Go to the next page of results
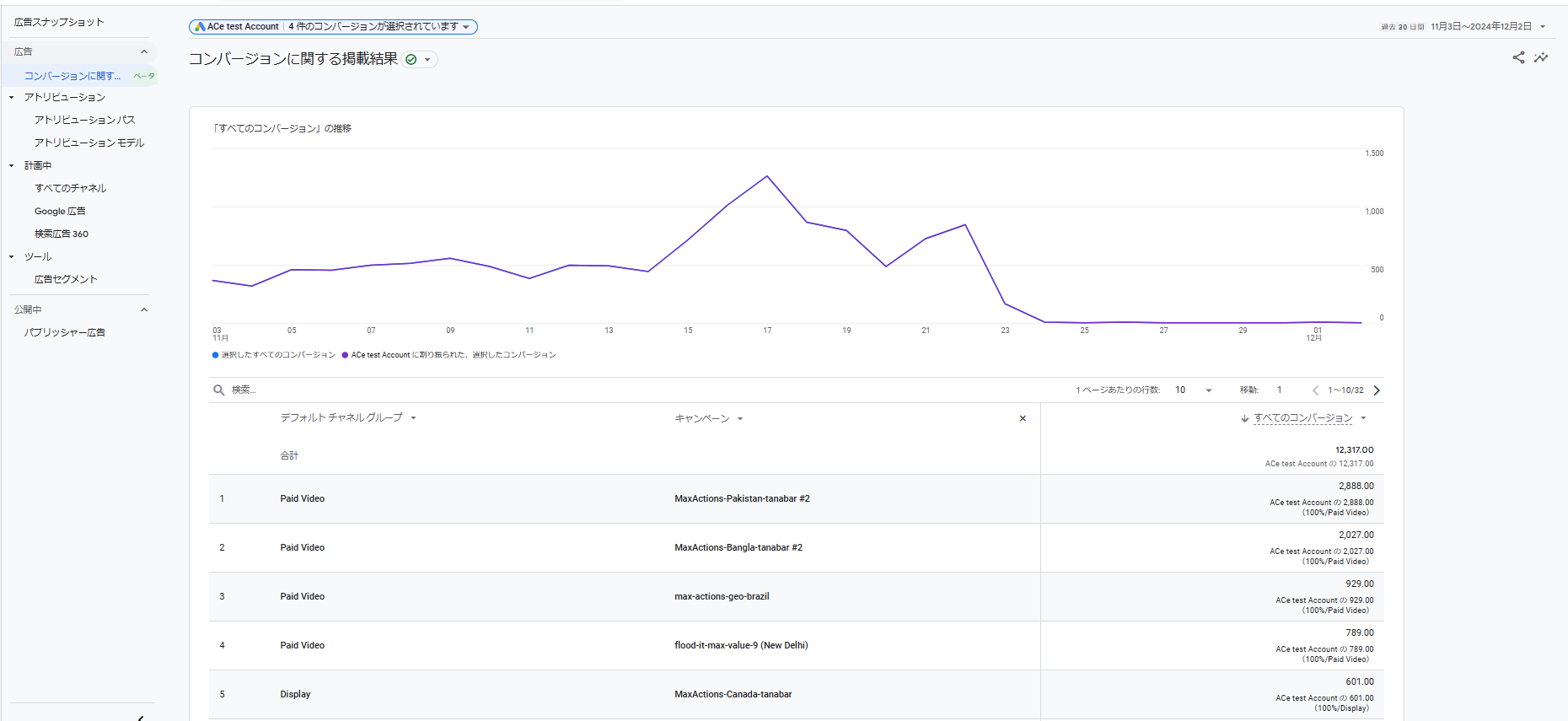 (1377, 390)
